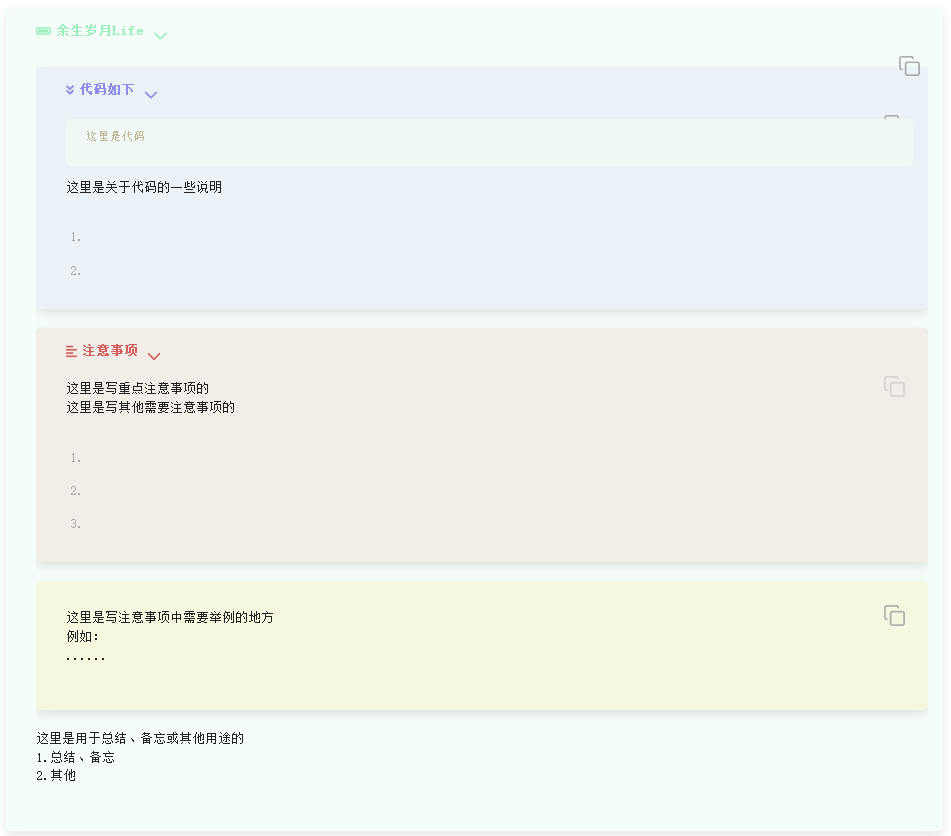Collapse the 代码如下 section chevron
The width and height of the screenshot is (951, 836).
151,95
